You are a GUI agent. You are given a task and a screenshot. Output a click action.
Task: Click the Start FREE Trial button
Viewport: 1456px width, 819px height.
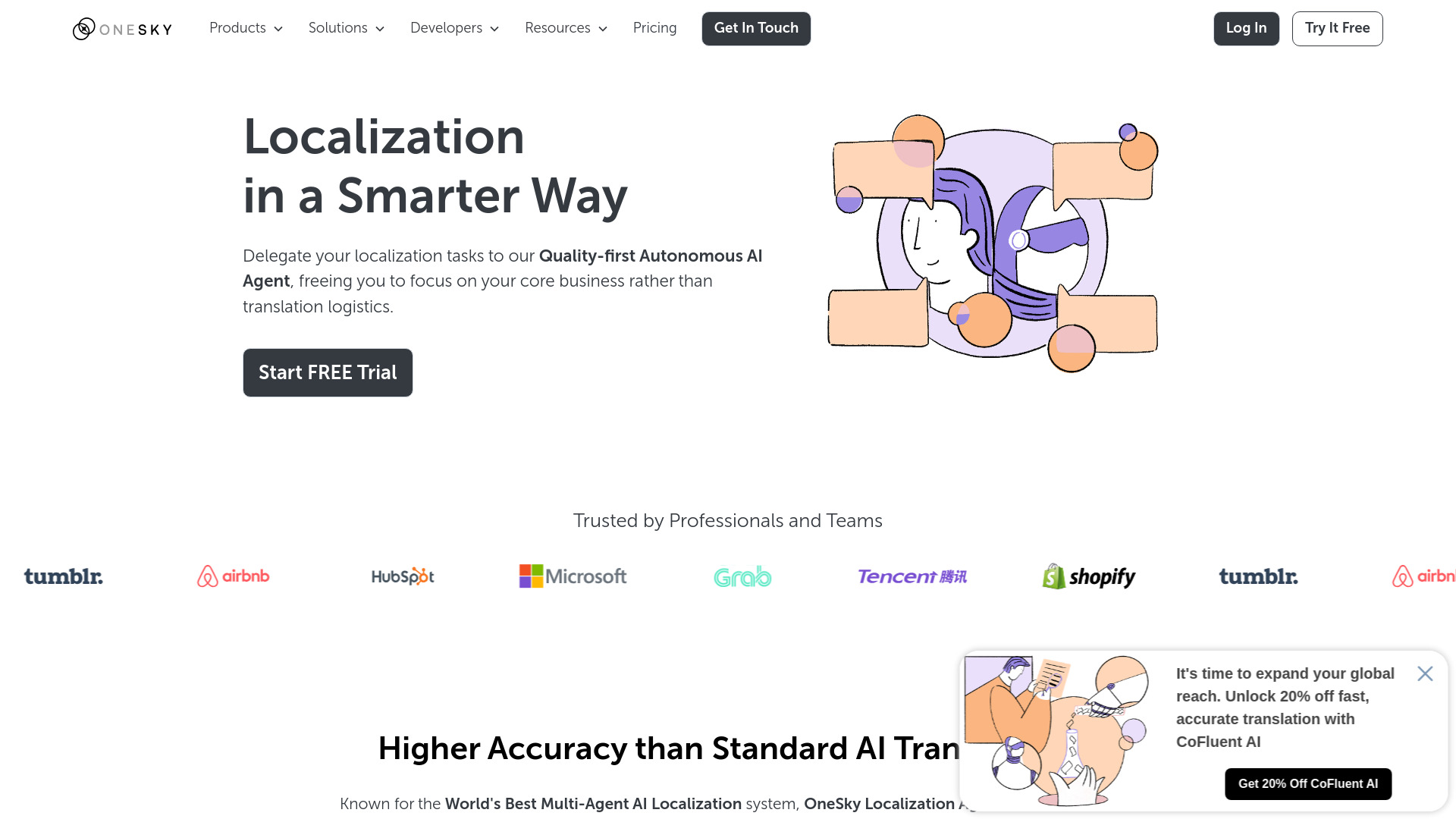[327, 372]
